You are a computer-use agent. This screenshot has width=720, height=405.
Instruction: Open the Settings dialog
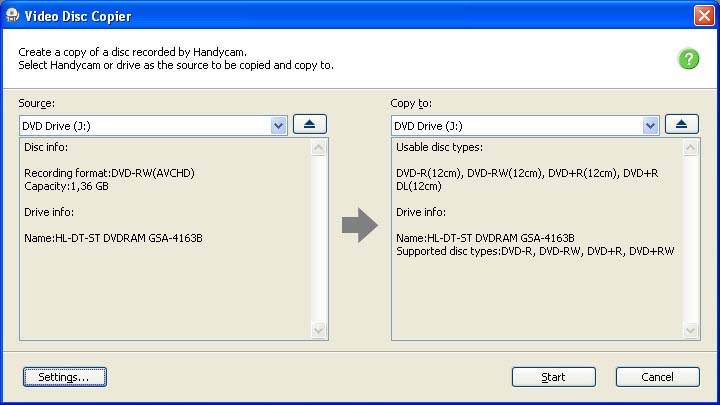(64, 377)
